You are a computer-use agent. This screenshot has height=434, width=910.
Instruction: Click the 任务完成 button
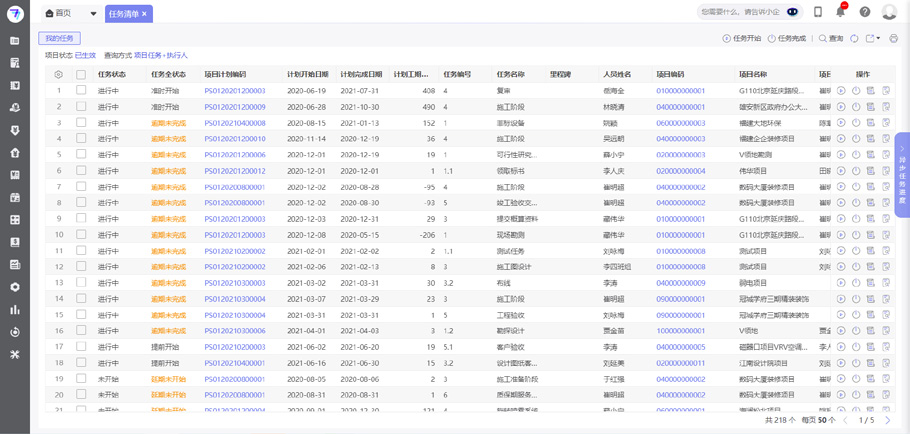coord(786,39)
